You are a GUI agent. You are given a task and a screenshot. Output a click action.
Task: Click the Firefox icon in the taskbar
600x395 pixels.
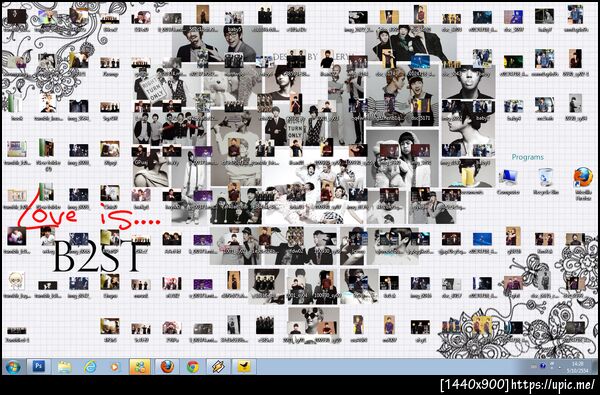(167, 367)
